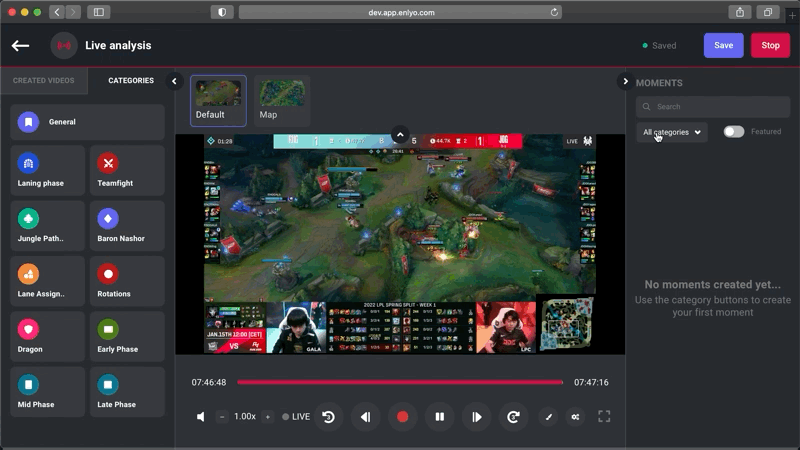Viewport: 800px width, 450px height.
Task: Switch to the Created Videos tab
Action: (43, 81)
